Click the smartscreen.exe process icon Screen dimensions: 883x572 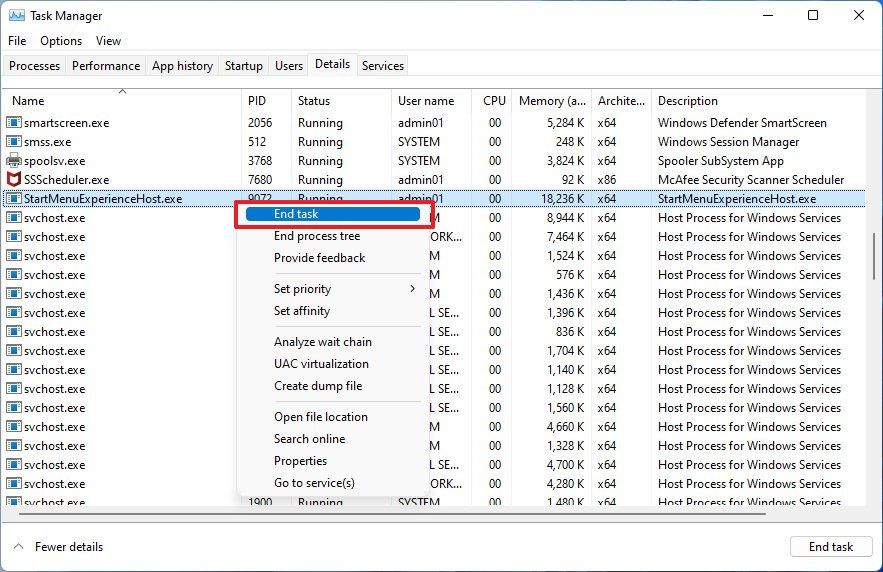tap(14, 123)
